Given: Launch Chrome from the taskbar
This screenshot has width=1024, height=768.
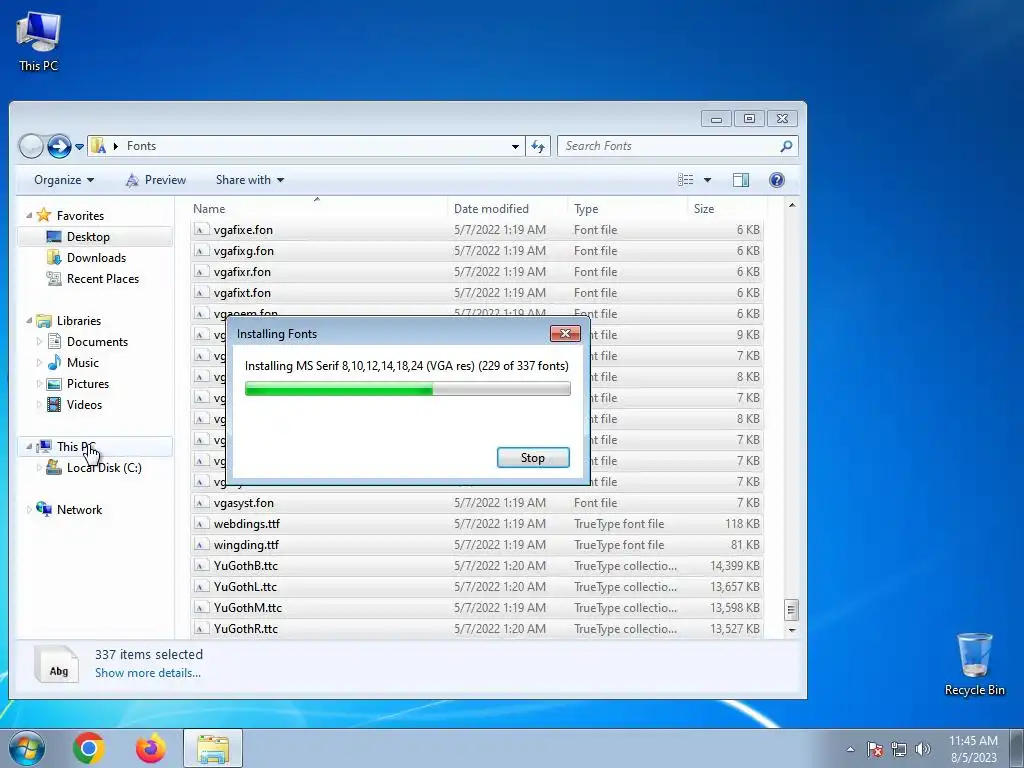Looking at the screenshot, I should [x=88, y=748].
